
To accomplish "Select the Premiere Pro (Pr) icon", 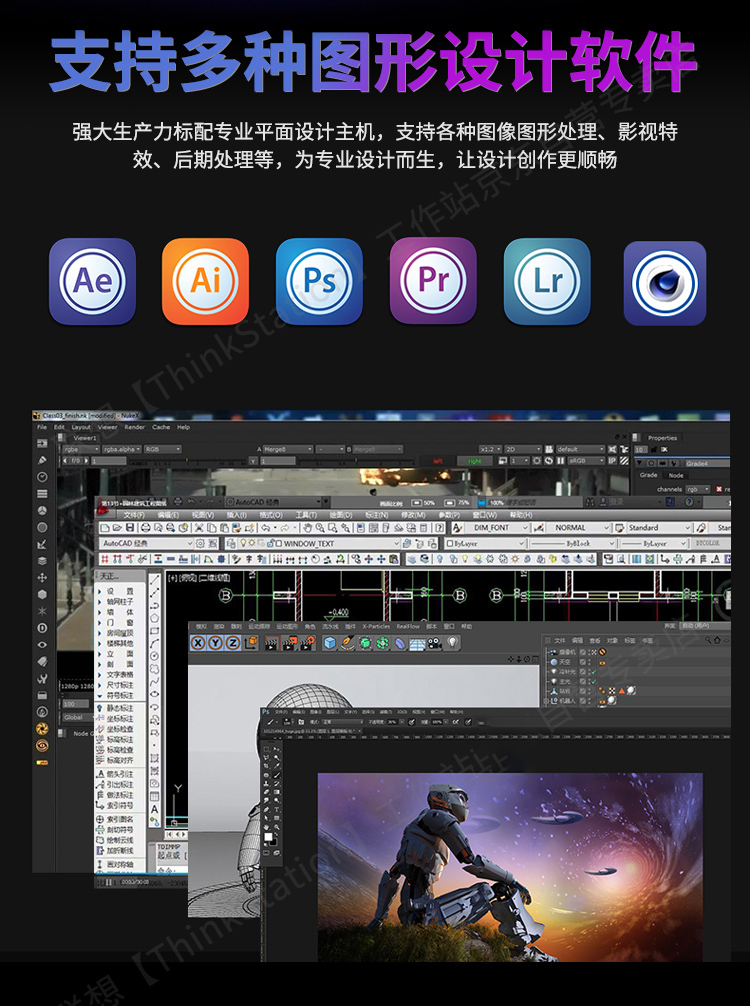I will click(433, 281).
